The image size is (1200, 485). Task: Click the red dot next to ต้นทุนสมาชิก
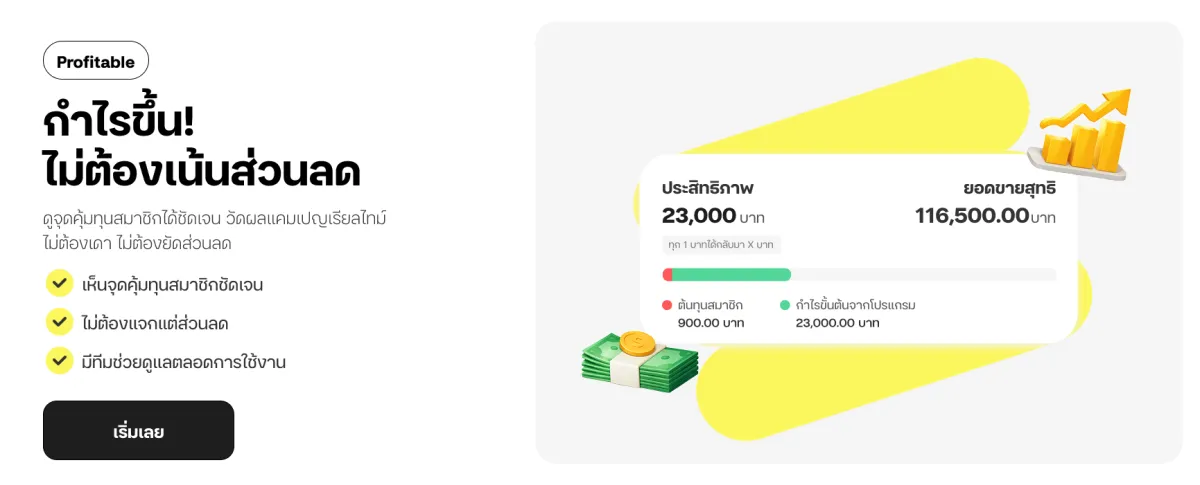click(x=667, y=305)
